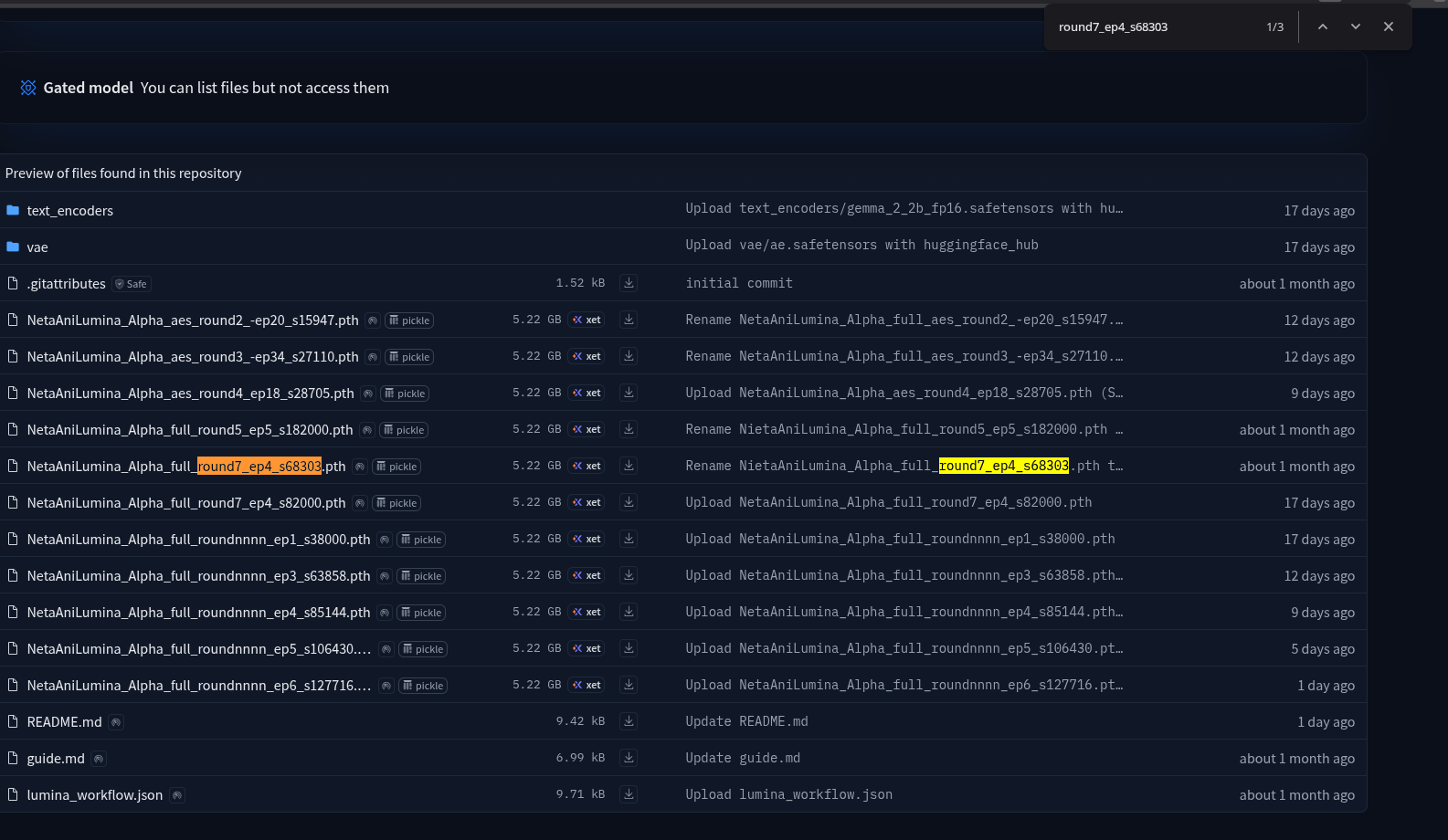Open commit 'Upload NetaAniLumina_Alpha_full_roundnnnn_ep1_s38000.pth'
Screen dimensions: 1448x840
click(900, 540)
